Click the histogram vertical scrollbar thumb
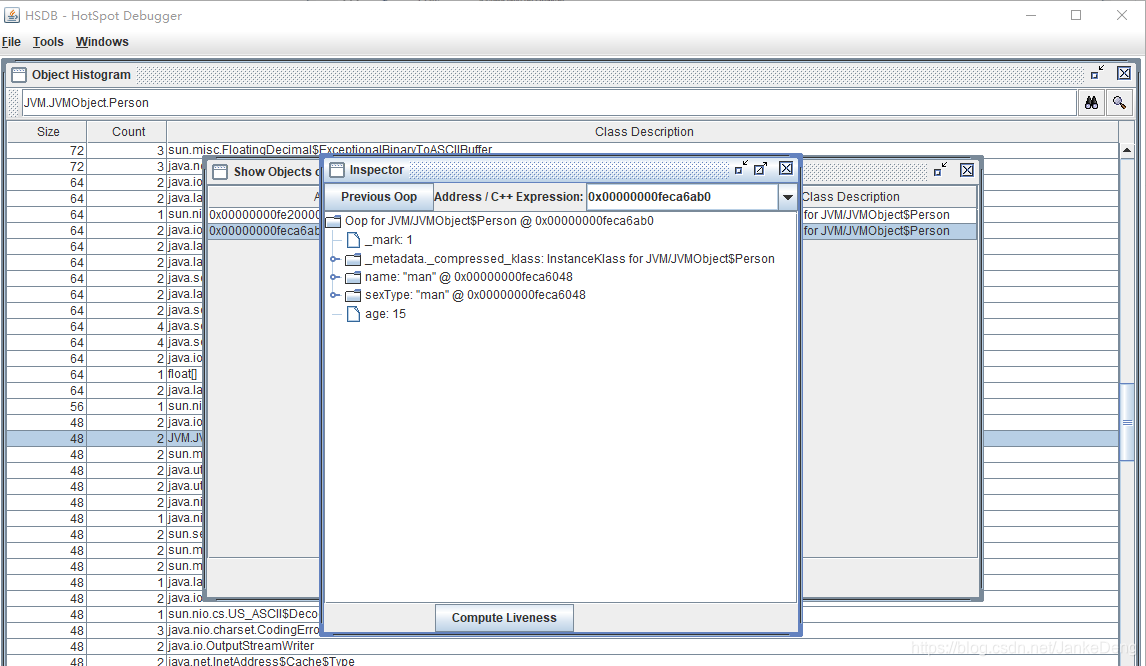This screenshot has width=1146, height=666. coord(1126,423)
